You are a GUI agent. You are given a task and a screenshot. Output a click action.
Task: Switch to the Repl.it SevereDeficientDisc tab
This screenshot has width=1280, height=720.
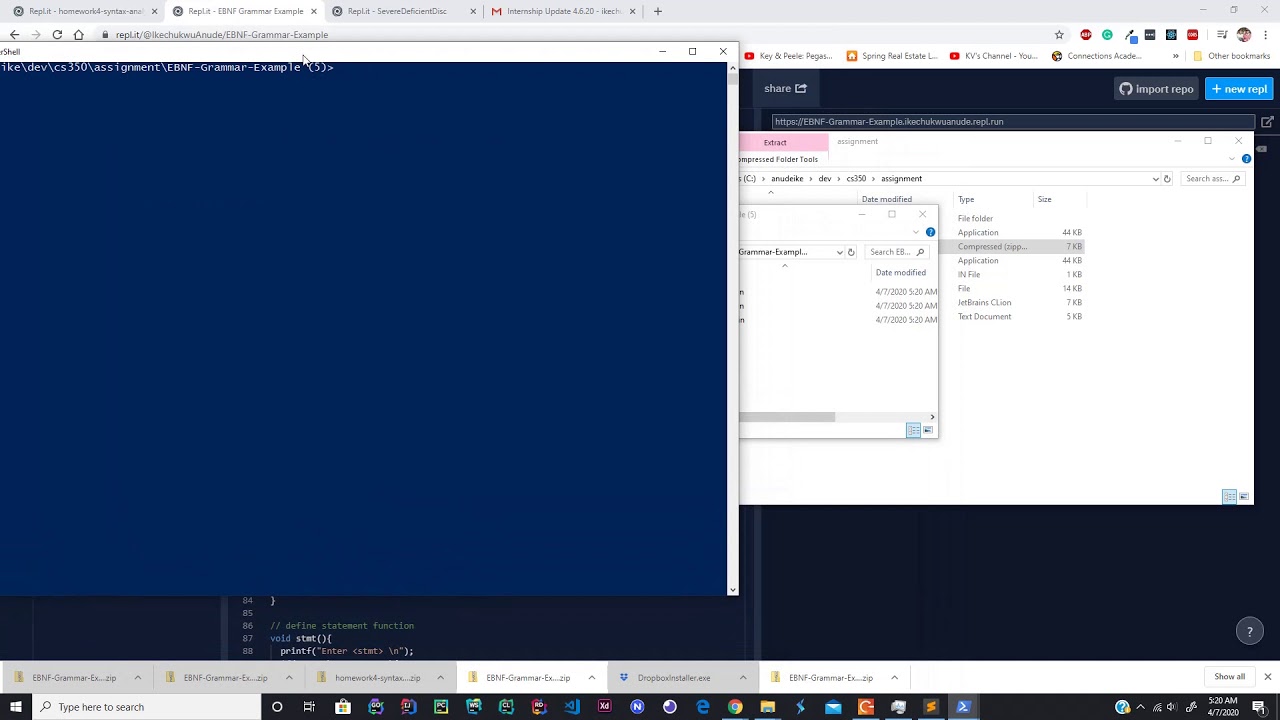397,11
